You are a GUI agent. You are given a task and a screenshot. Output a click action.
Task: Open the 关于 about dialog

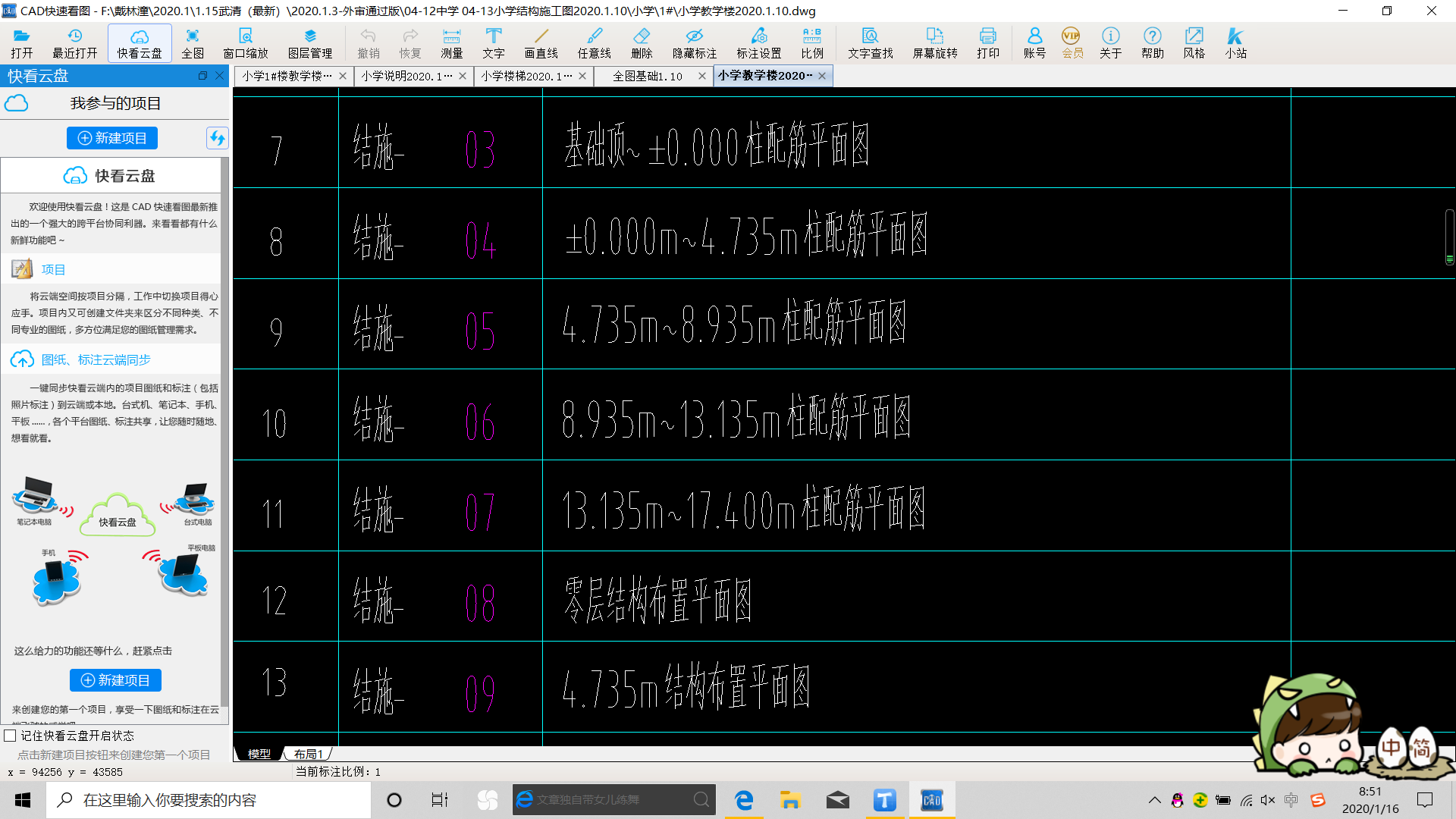1111,43
